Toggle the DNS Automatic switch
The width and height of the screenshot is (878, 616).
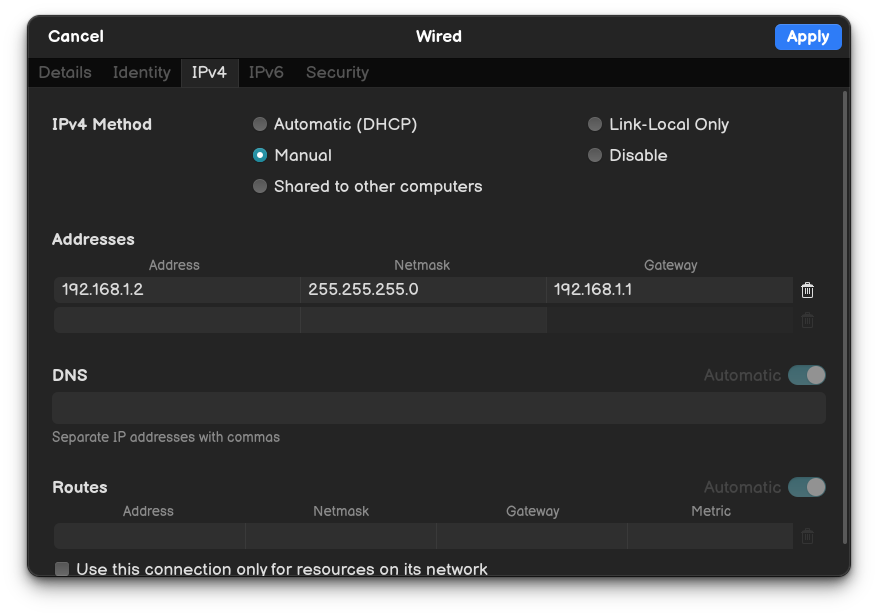coord(806,375)
